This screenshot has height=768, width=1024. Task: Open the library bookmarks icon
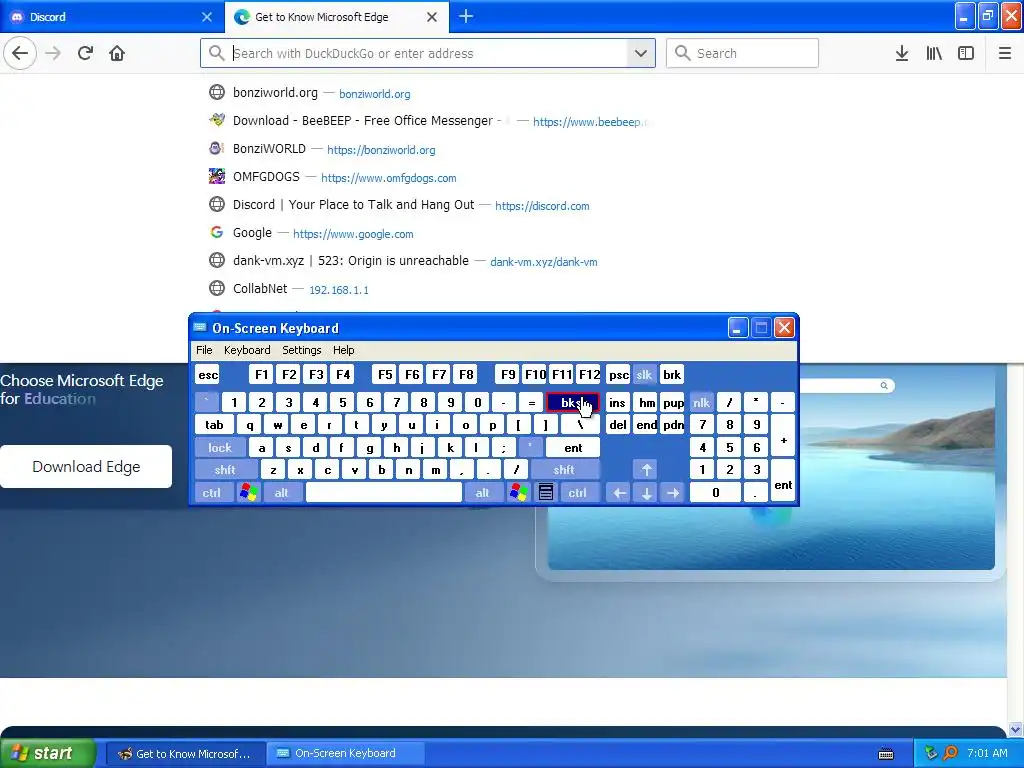point(934,53)
